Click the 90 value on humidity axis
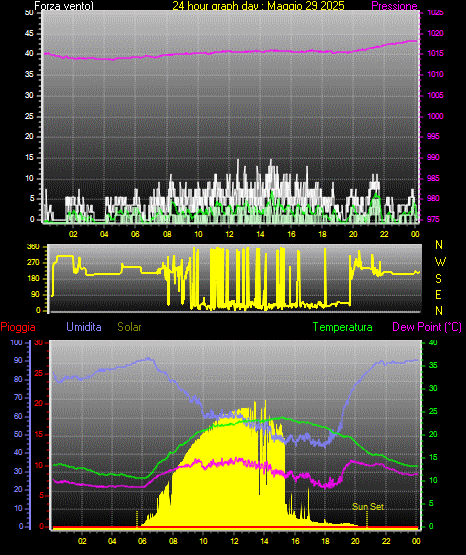 point(18,360)
